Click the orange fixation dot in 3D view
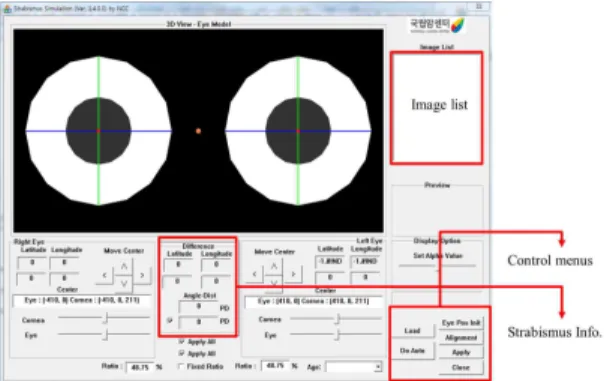604x381 pixels. [x=198, y=131]
